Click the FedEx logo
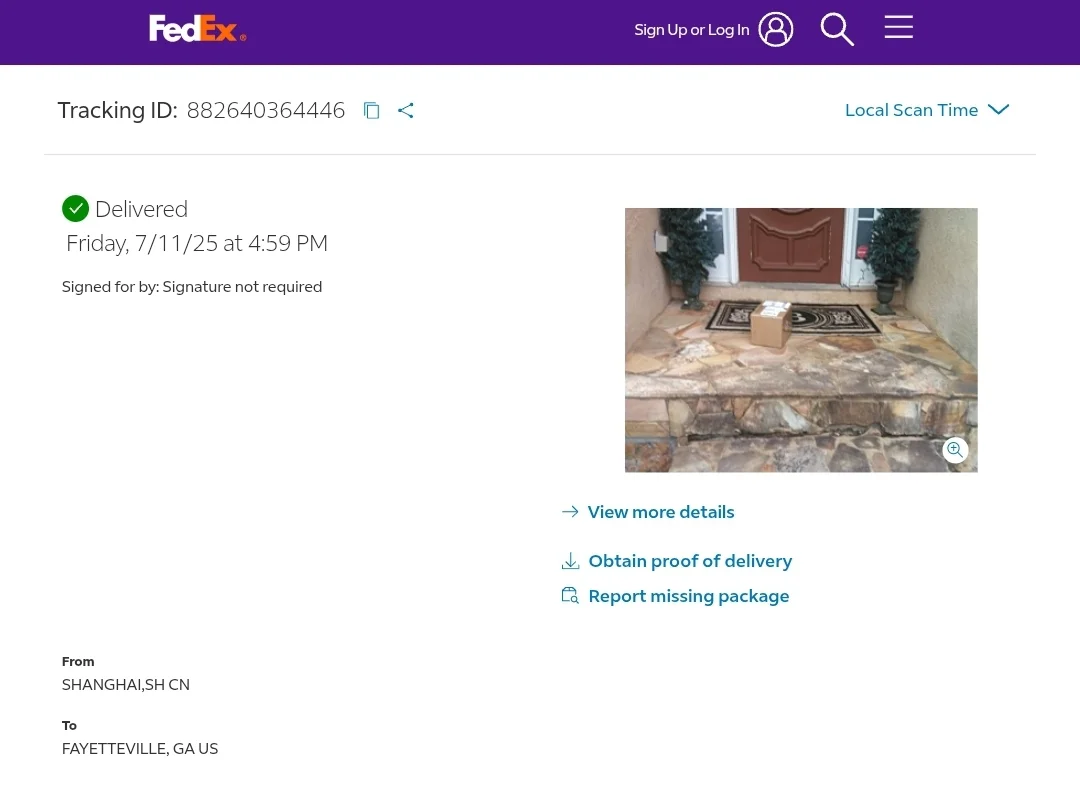 197,29
